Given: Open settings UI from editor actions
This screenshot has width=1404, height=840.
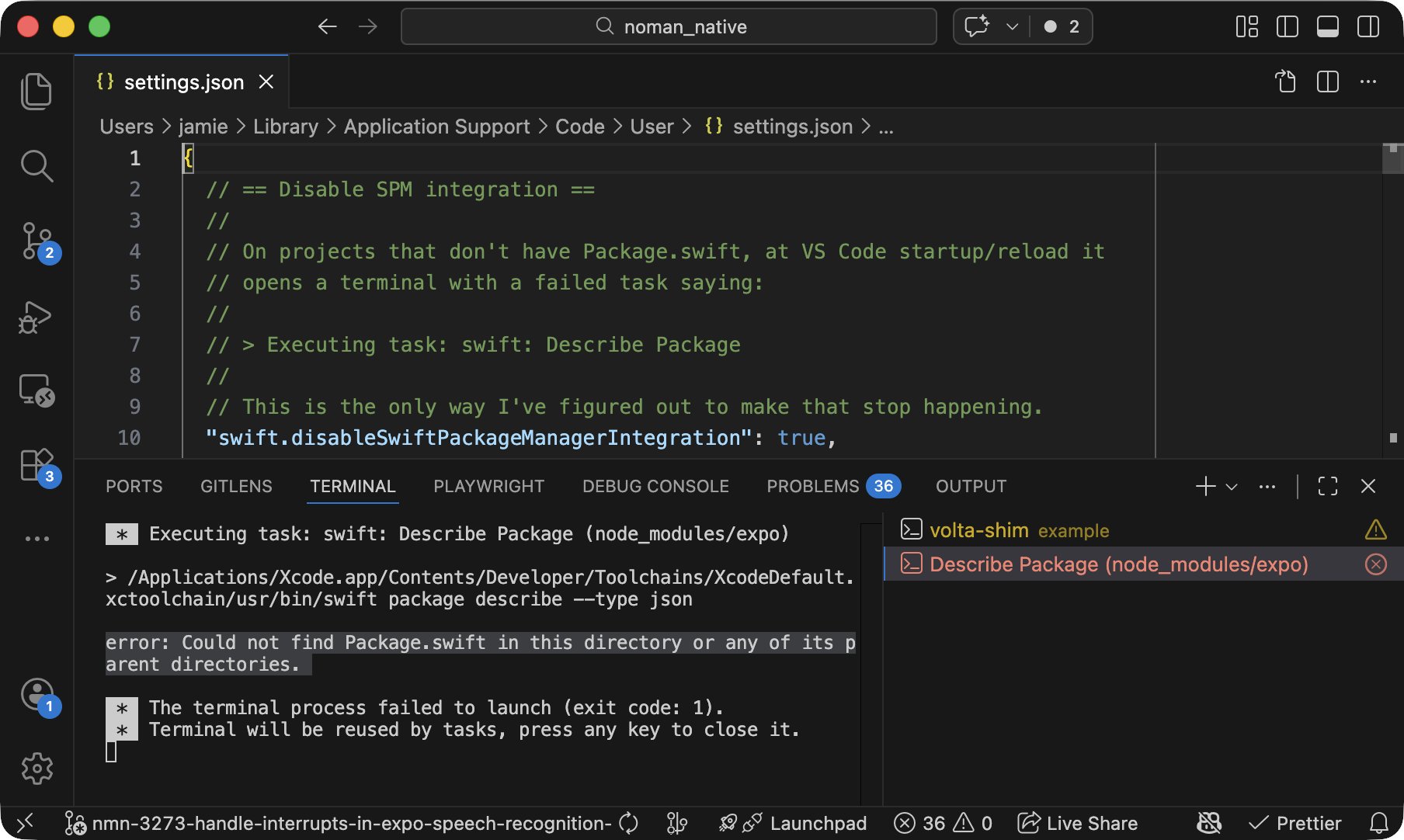Looking at the screenshot, I should click(1286, 82).
